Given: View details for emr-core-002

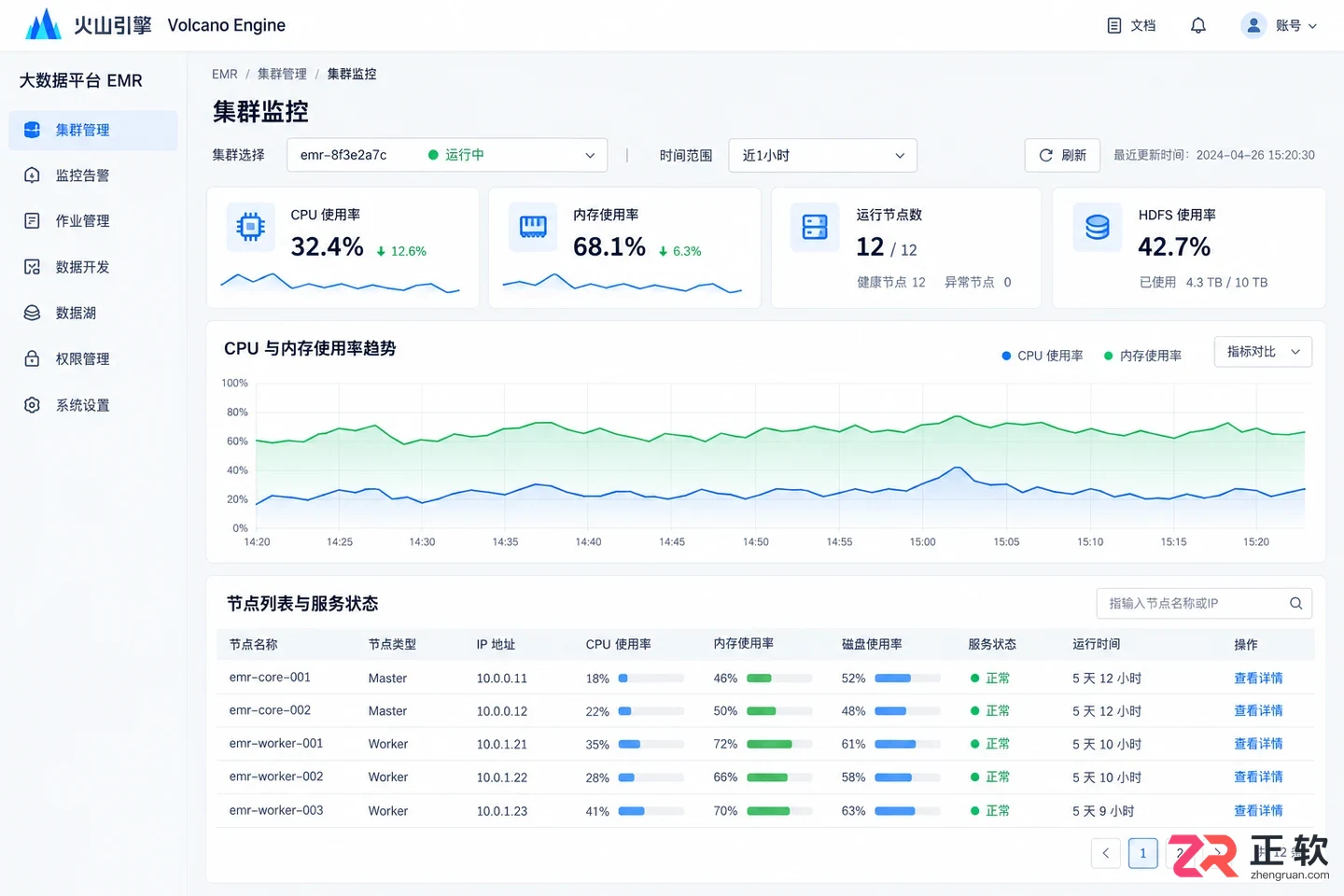Looking at the screenshot, I should coord(1258,710).
